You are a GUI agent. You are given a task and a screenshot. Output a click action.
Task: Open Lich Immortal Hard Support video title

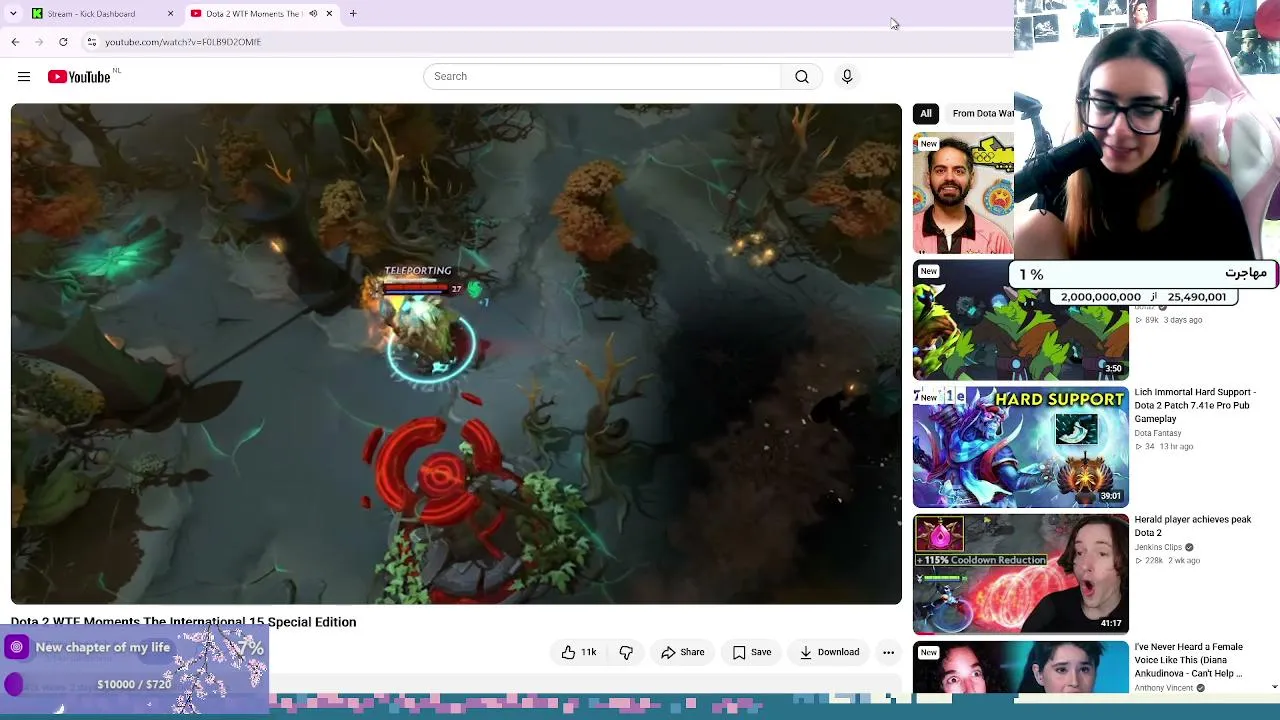pos(1195,406)
